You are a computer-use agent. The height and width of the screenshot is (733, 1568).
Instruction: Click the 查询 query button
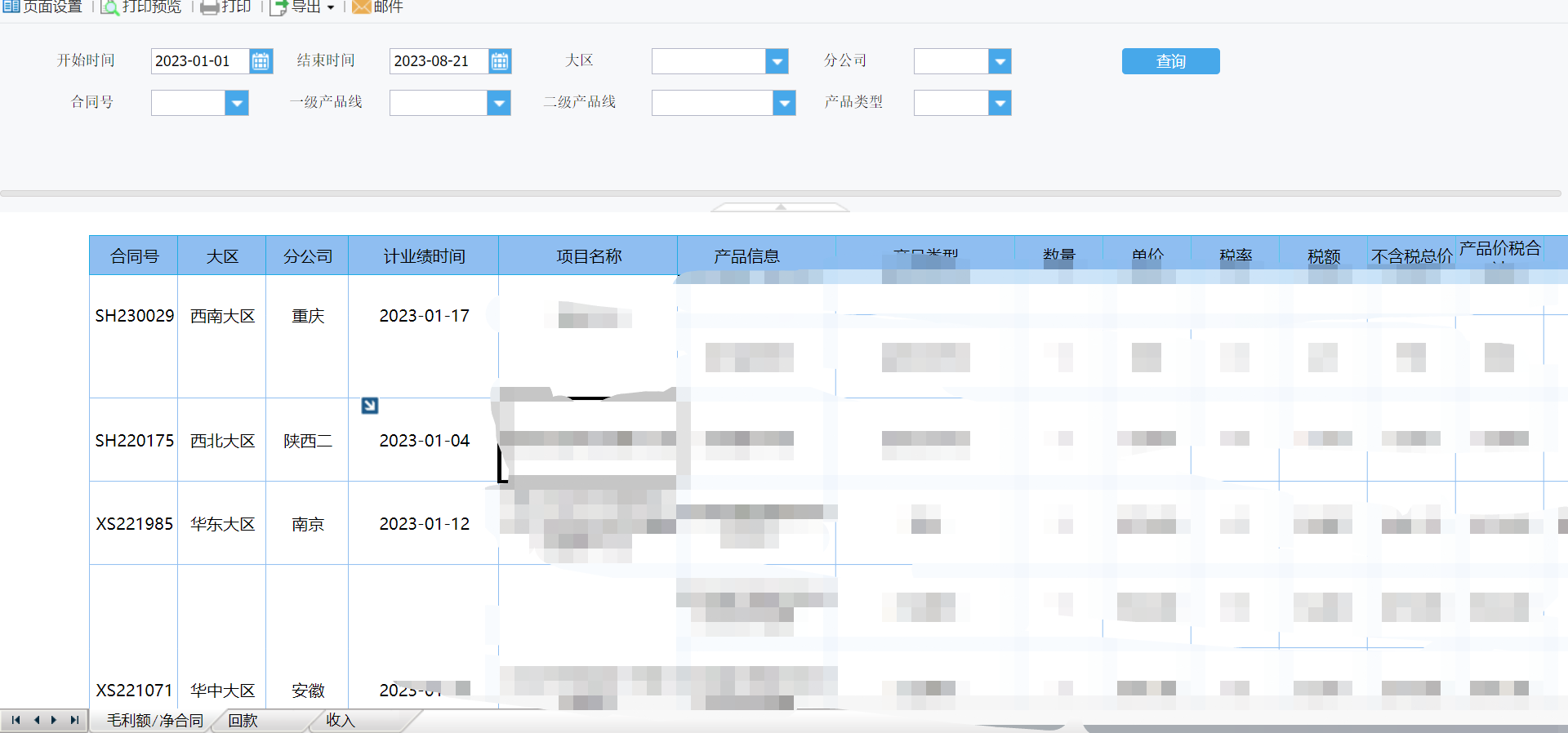[x=1170, y=61]
